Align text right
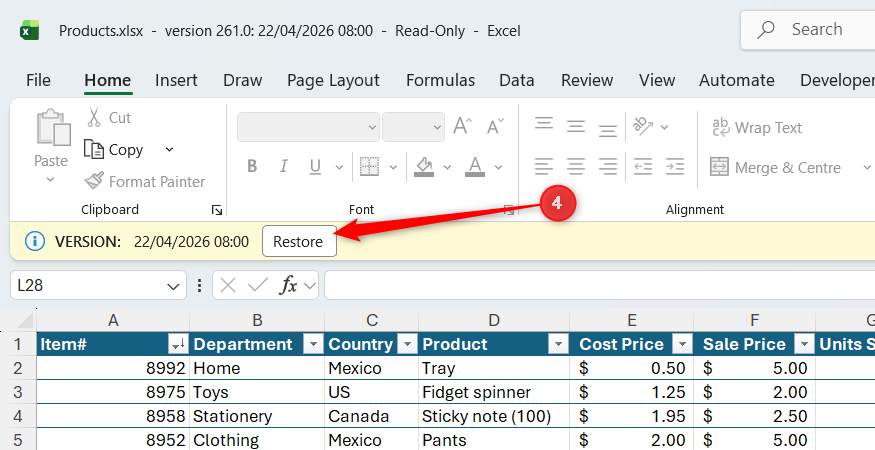The image size is (875, 450). (x=608, y=166)
